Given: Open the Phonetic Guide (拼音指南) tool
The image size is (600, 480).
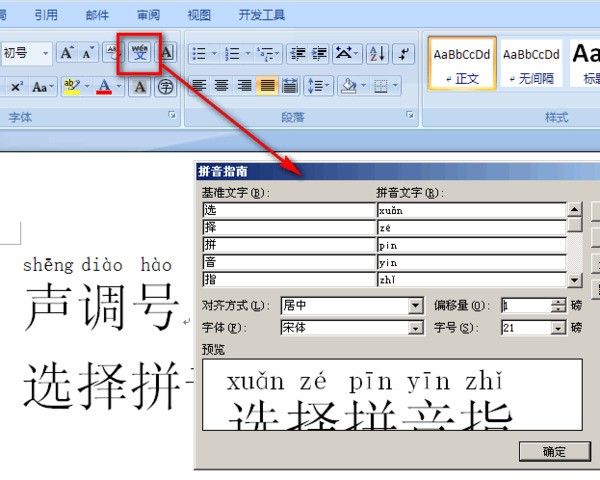Looking at the screenshot, I should tap(139, 52).
